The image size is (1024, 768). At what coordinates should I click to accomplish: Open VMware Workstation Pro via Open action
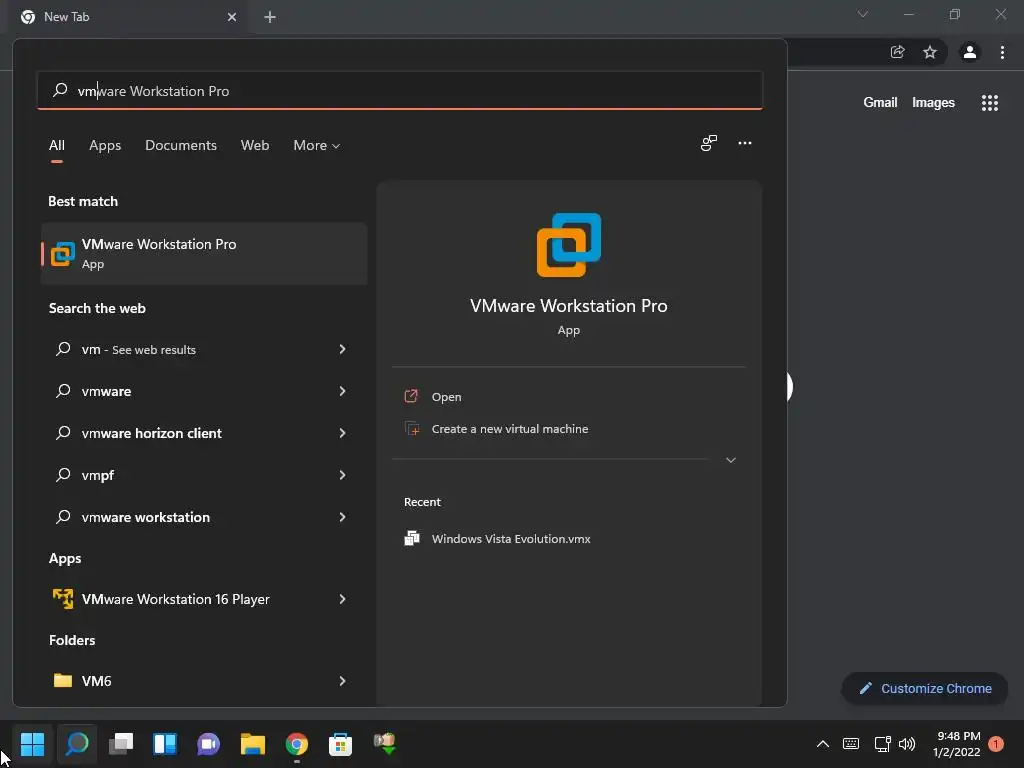(x=446, y=396)
